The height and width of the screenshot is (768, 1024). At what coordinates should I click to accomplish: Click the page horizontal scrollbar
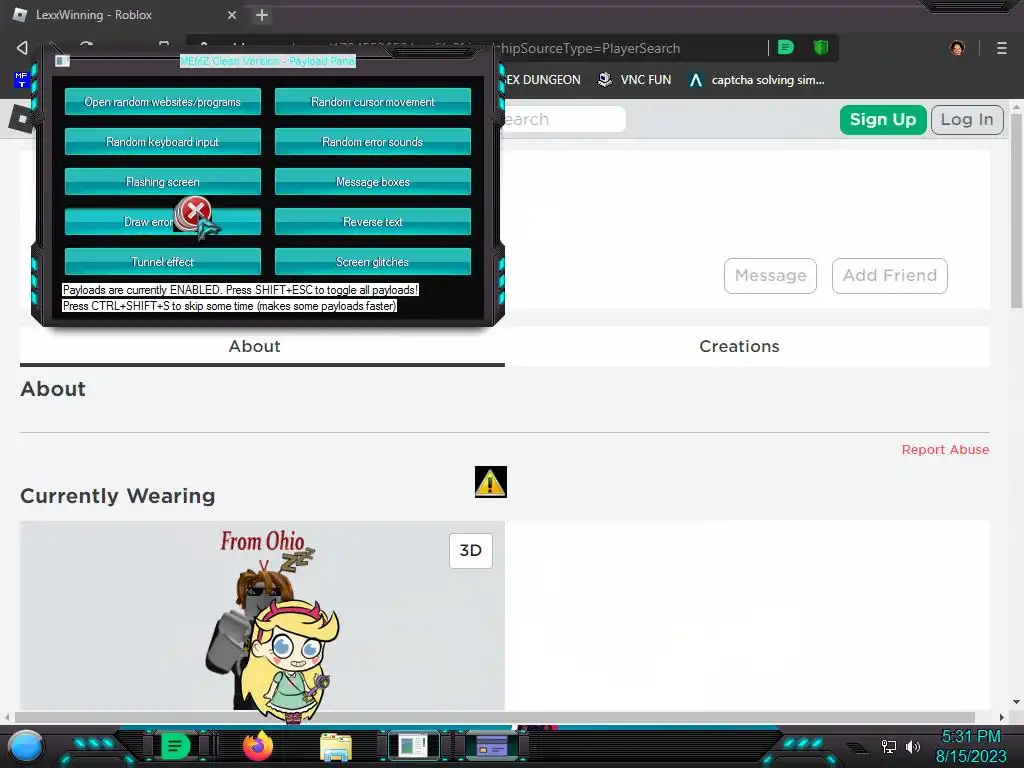[x=494, y=717]
